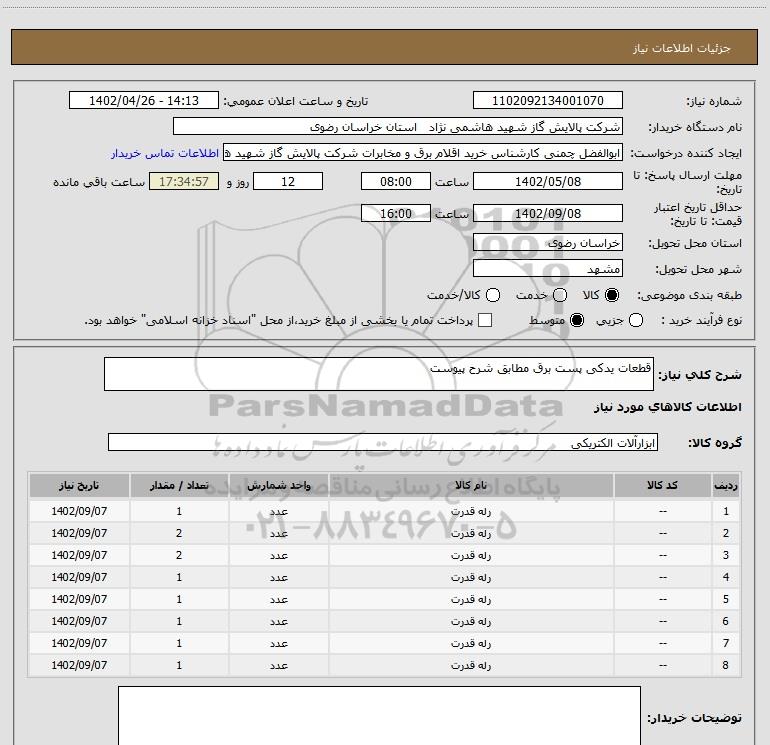Screen dimensions: 770x745
Task: Click the need number field 1102092134001070
Action: pyautogui.click(x=548, y=100)
